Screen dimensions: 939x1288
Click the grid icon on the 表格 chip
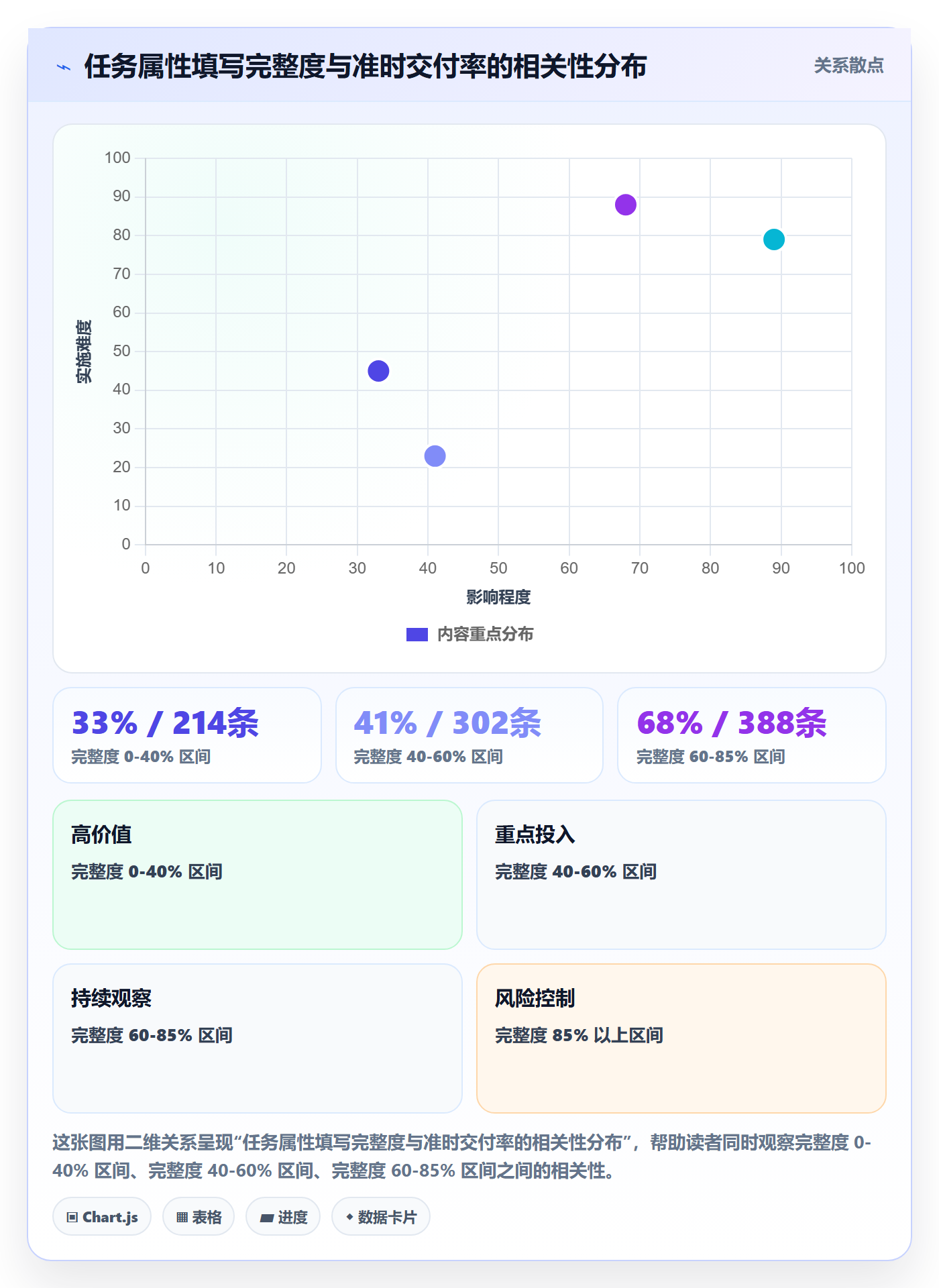coord(182,1218)
